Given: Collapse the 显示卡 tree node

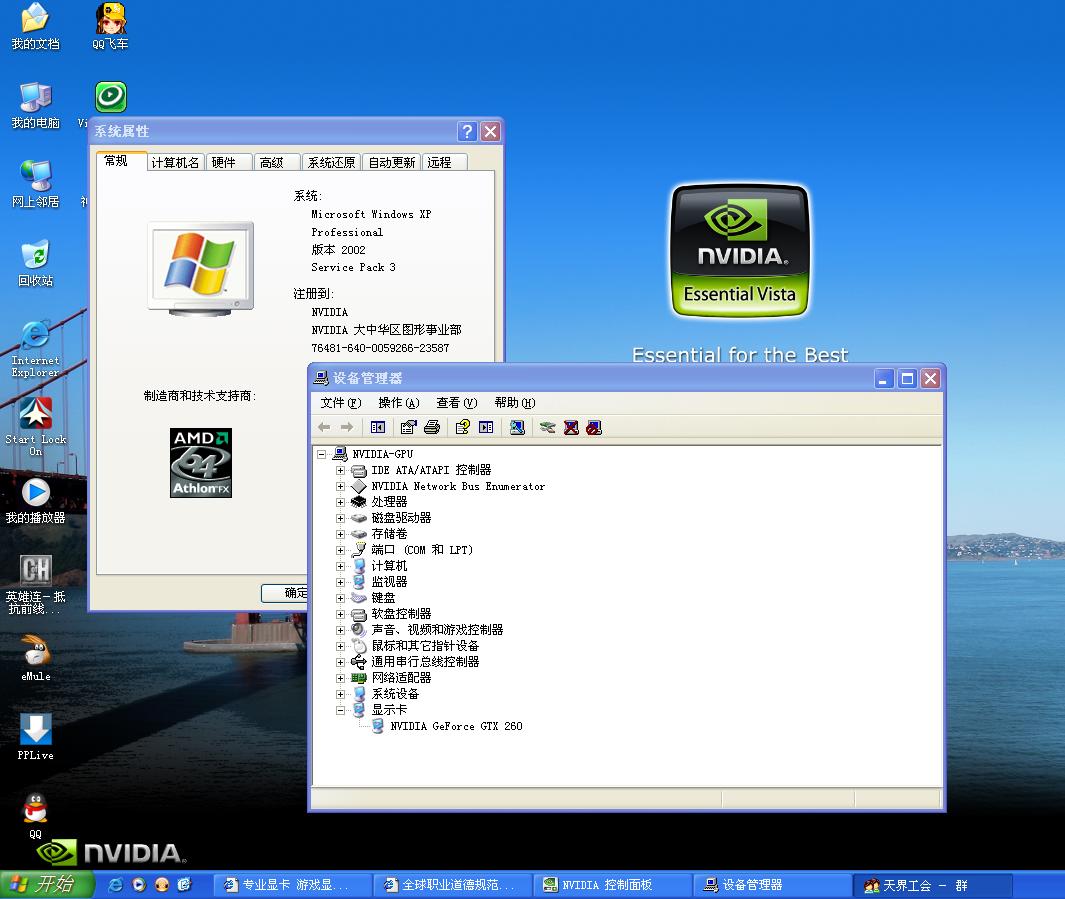Looking at the screenshot, I should pyautogui.click(x=340, y=710).
